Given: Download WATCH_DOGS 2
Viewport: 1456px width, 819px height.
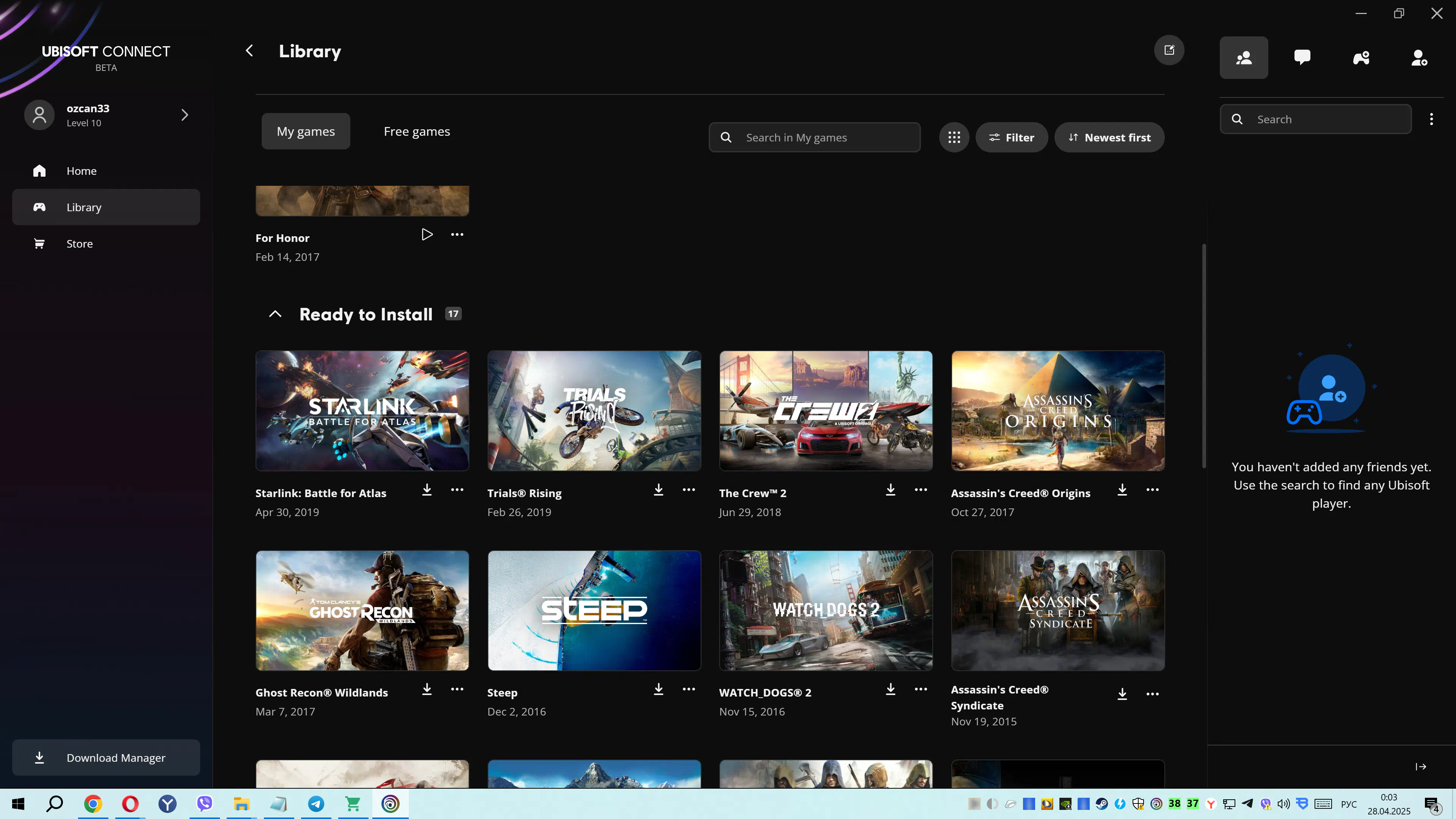Looking at the screenshot, I should pyautogui.click(x=890, y=689).
